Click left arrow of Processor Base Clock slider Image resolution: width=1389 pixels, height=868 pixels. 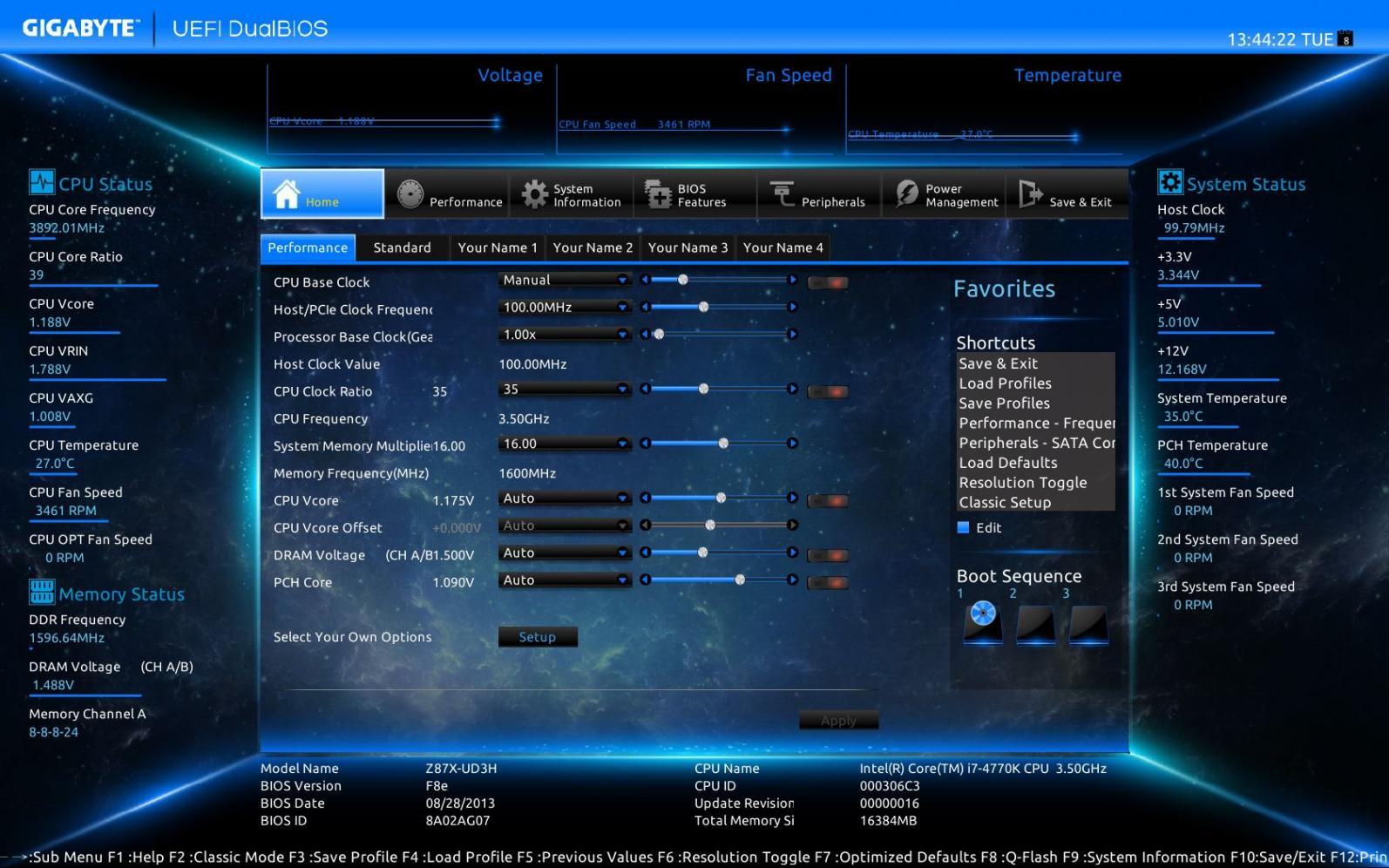click(x=645, y=334)
